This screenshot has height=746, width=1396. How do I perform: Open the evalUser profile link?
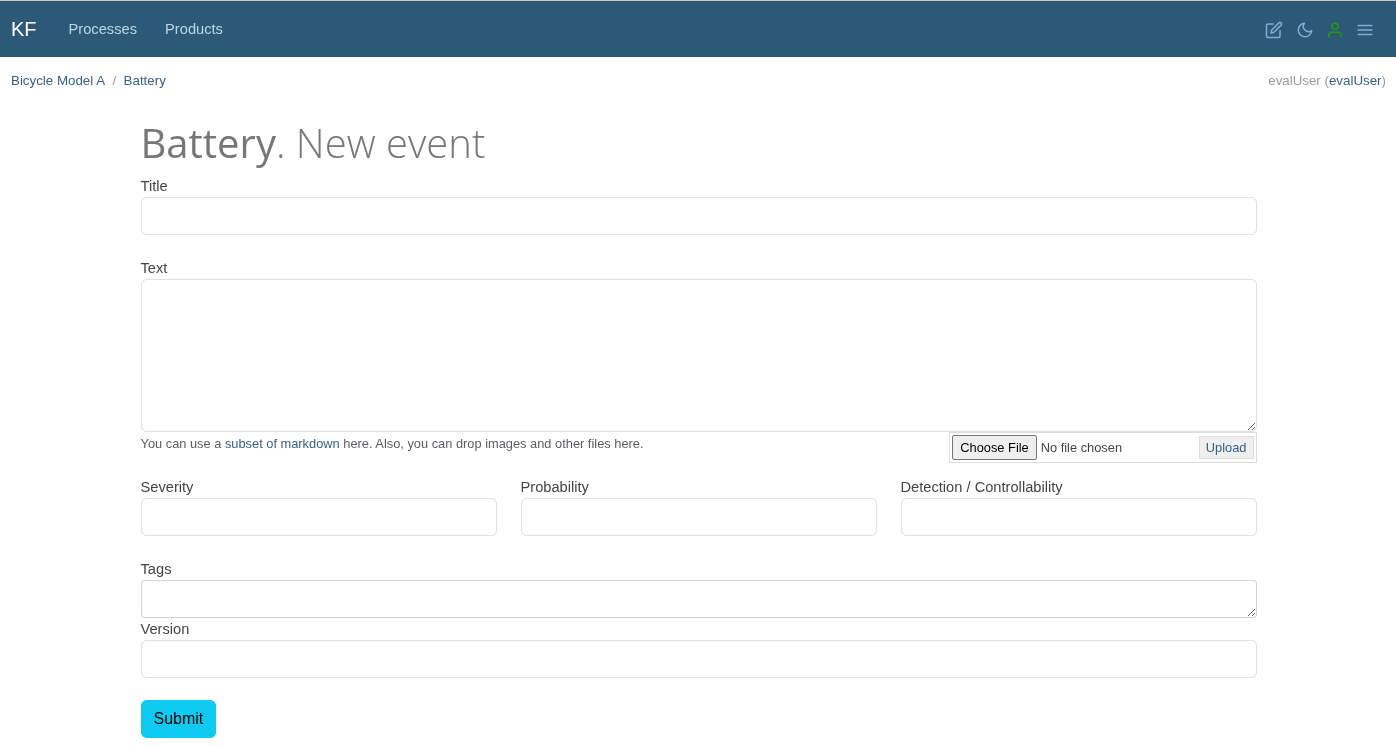(x=1354, y=81)
